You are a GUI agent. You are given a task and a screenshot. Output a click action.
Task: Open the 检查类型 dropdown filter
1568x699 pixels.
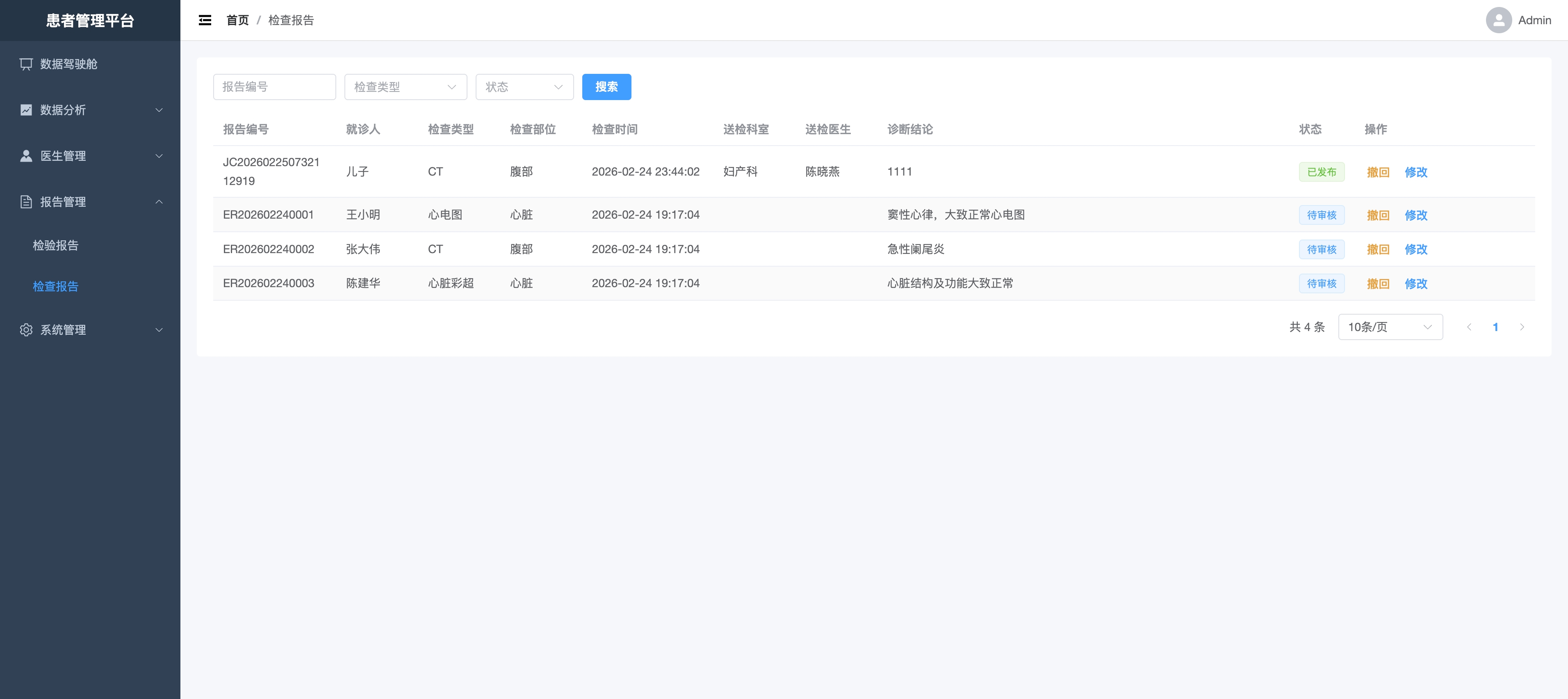tap(406, 87)
